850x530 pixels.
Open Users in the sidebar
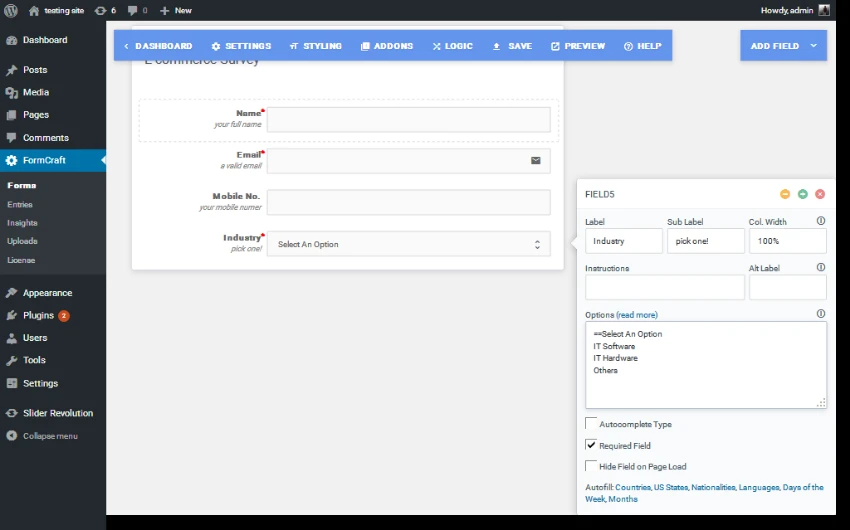(53, 338)
